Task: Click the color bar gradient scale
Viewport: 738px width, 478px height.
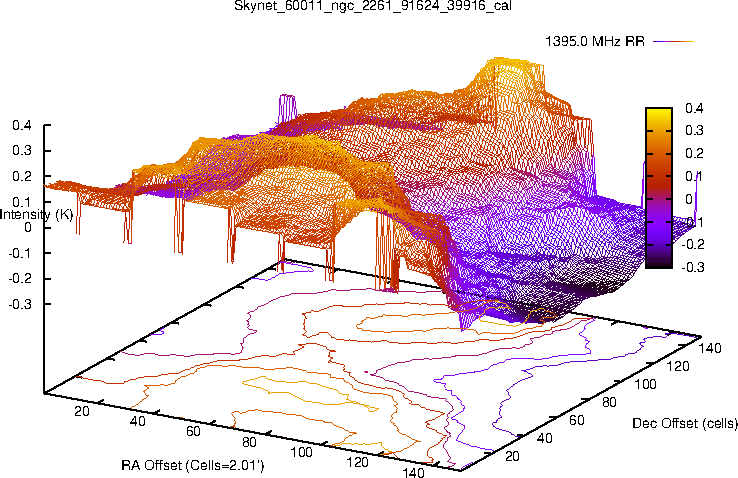Action: 658,188
